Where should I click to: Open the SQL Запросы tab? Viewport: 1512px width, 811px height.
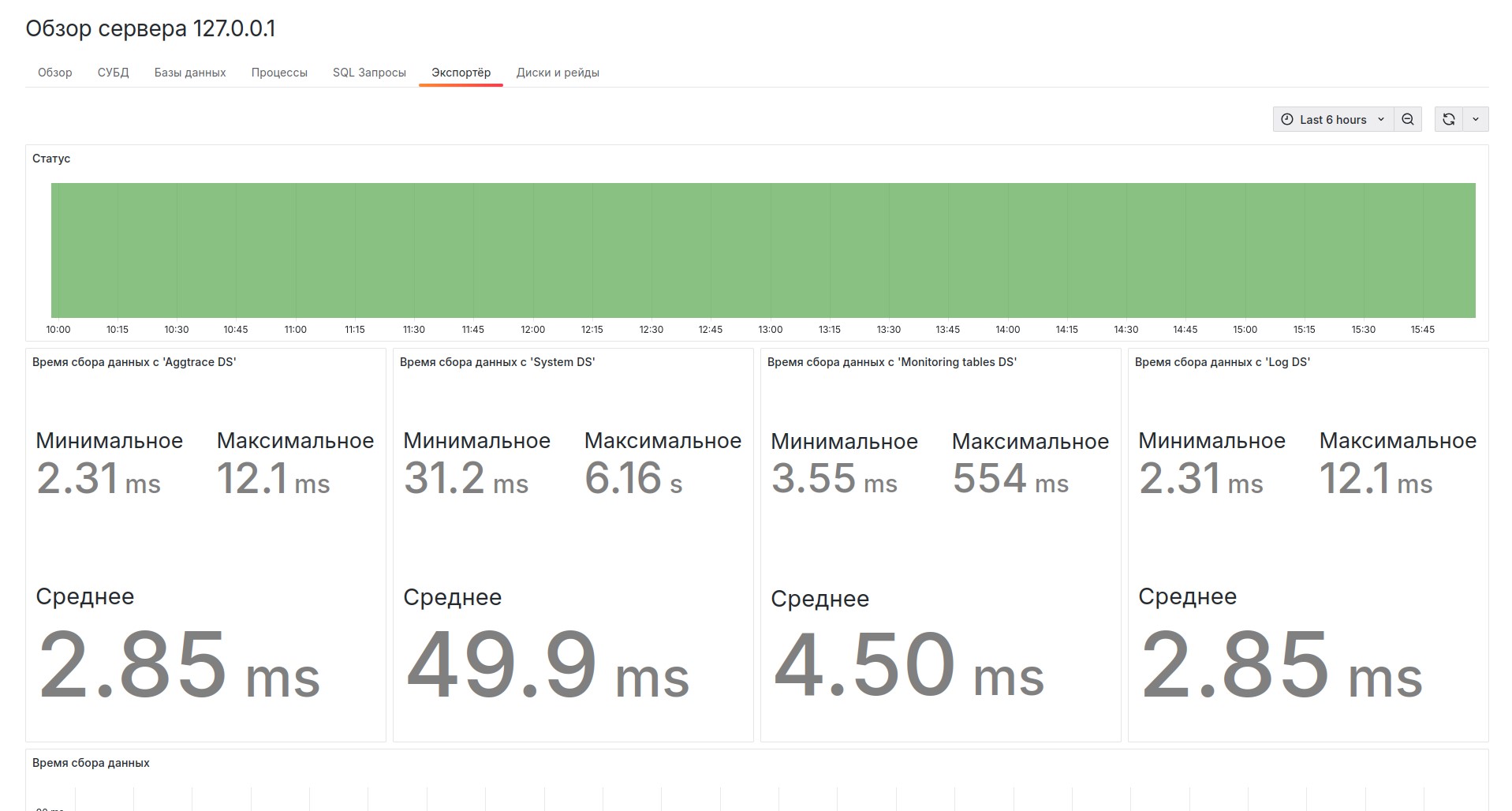(369, 73)
